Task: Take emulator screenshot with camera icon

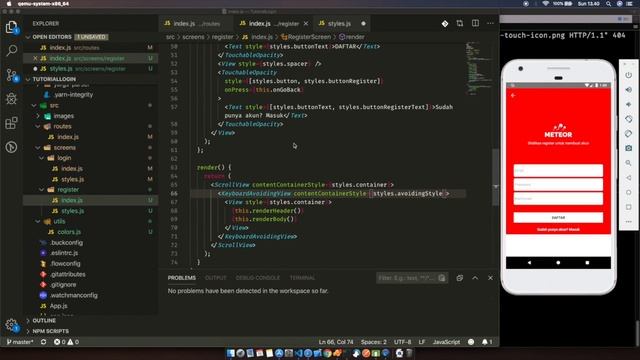Action: (x=629, y=148)
